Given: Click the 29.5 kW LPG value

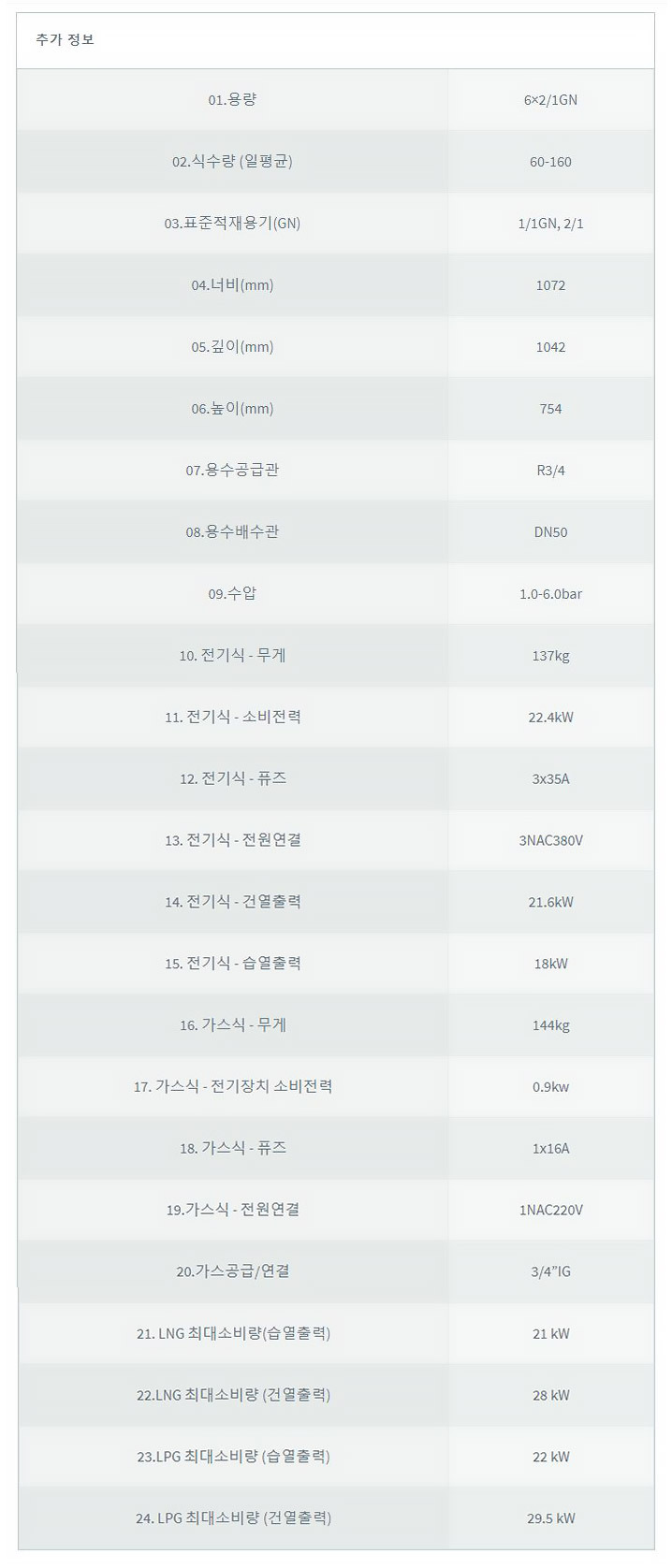Looking at the screenshot, I should 550,1518.
